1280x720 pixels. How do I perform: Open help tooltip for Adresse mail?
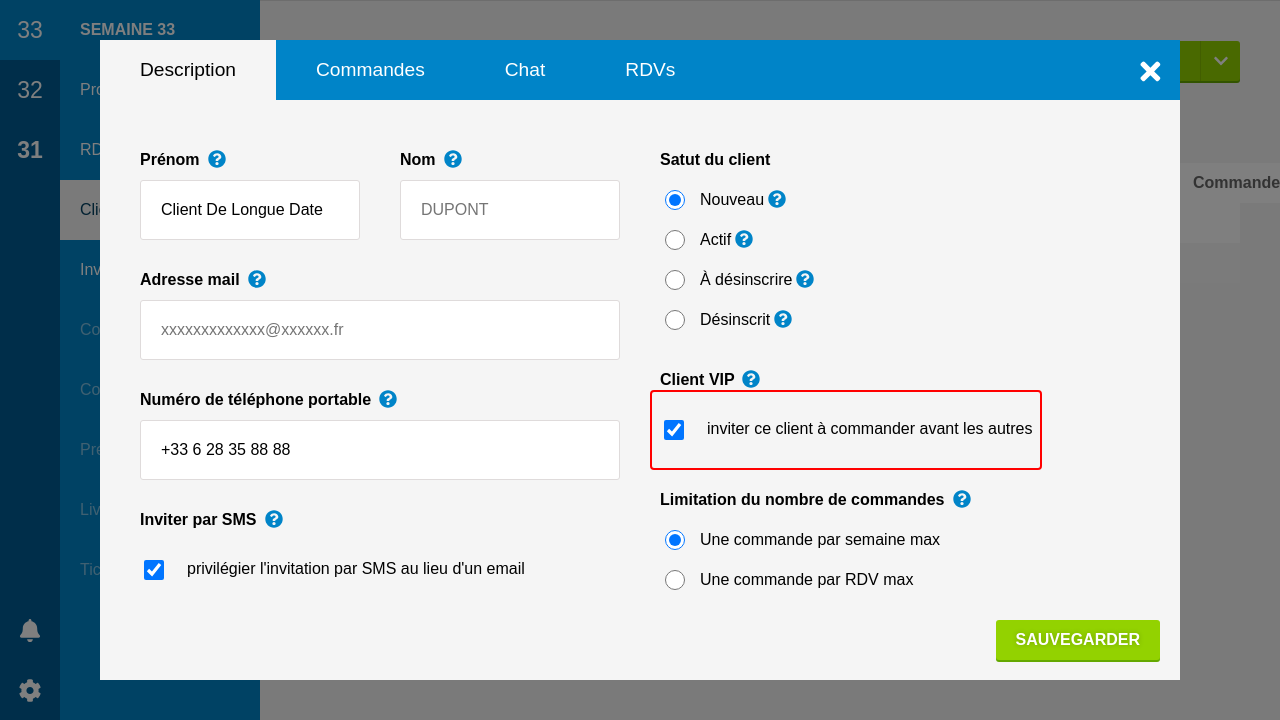(257, 279)
